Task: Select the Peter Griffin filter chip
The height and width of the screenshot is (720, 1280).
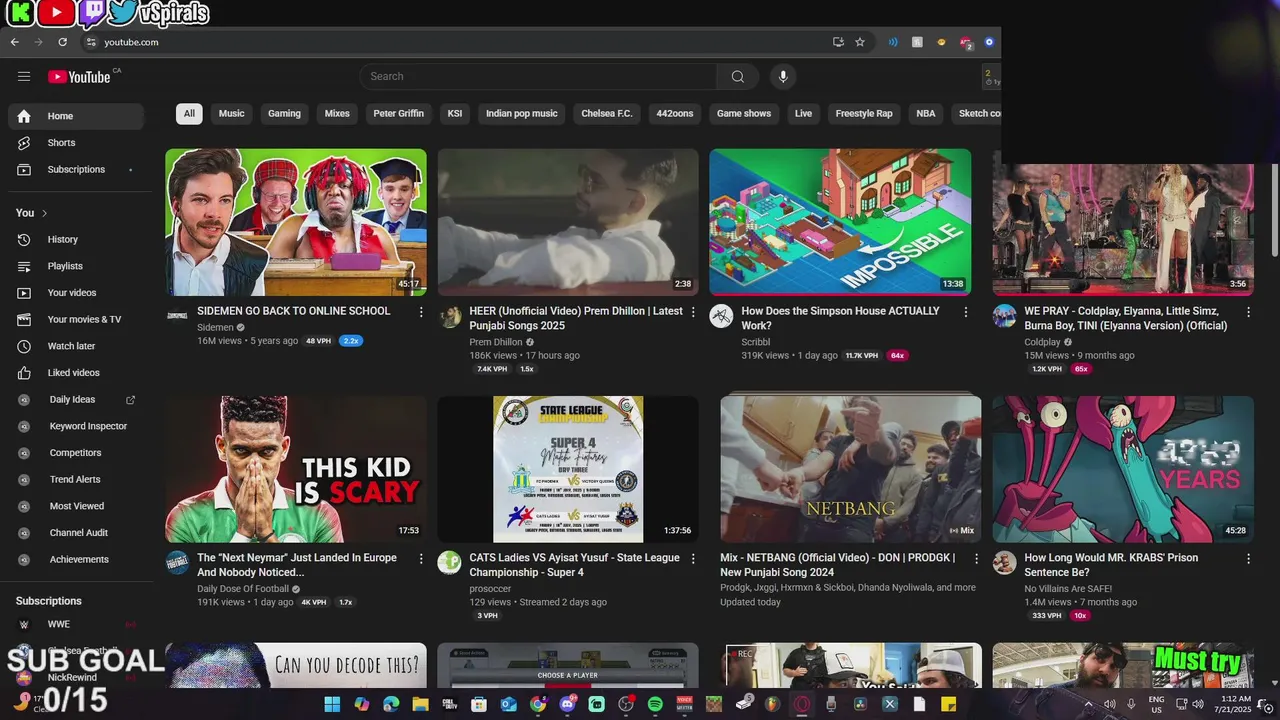Action: point(399,114)
